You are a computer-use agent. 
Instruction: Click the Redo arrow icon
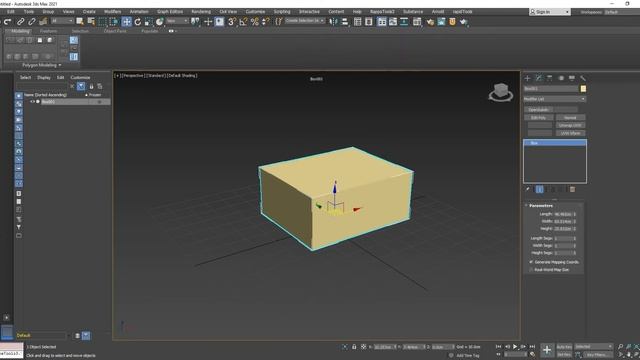[8, 22]
